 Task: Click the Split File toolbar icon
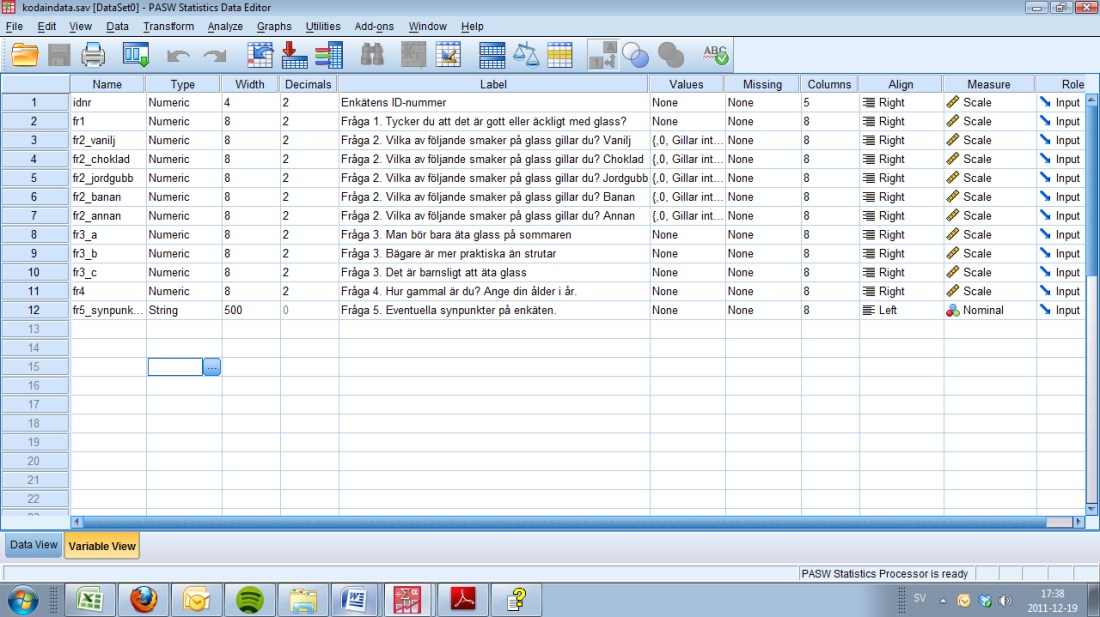492,55
